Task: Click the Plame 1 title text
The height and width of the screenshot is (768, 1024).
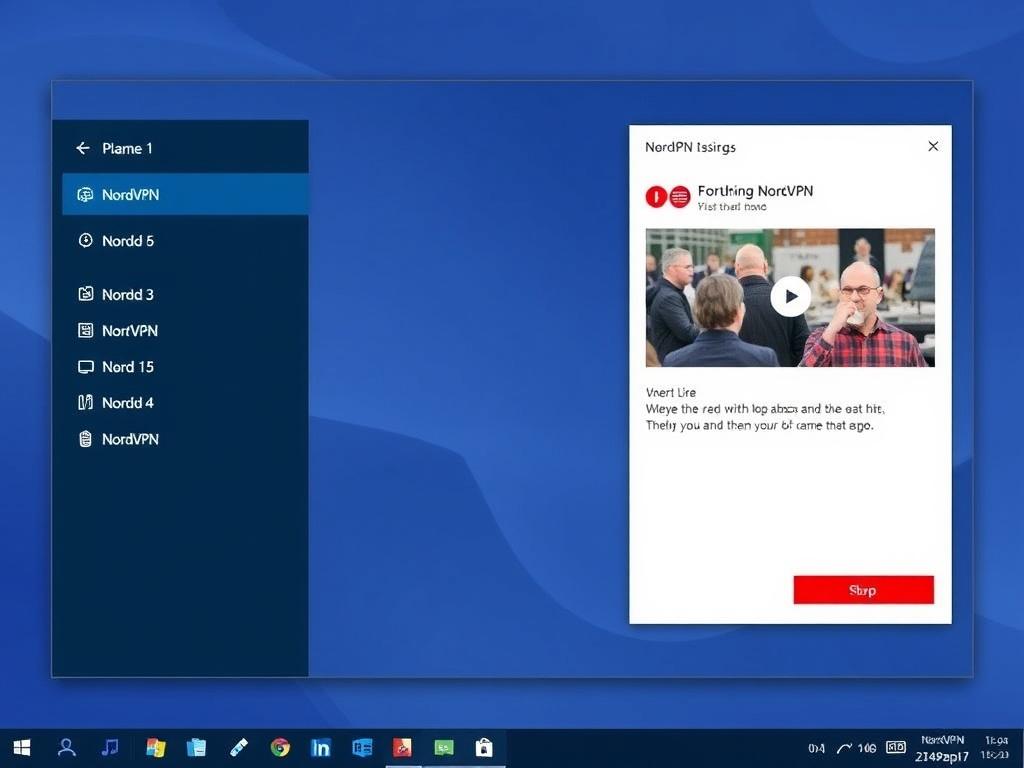Action: (127, 148)
